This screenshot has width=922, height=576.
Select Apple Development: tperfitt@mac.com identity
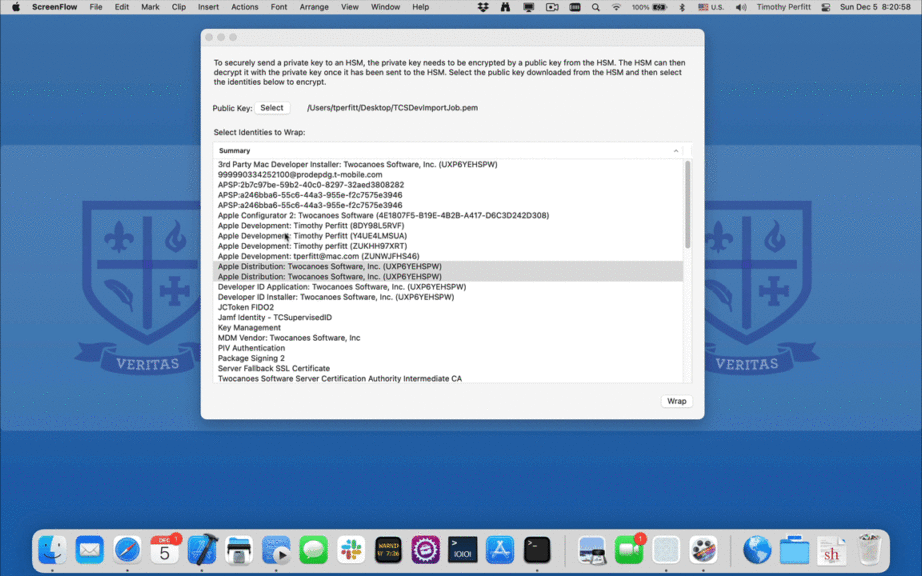pos(449,256)
